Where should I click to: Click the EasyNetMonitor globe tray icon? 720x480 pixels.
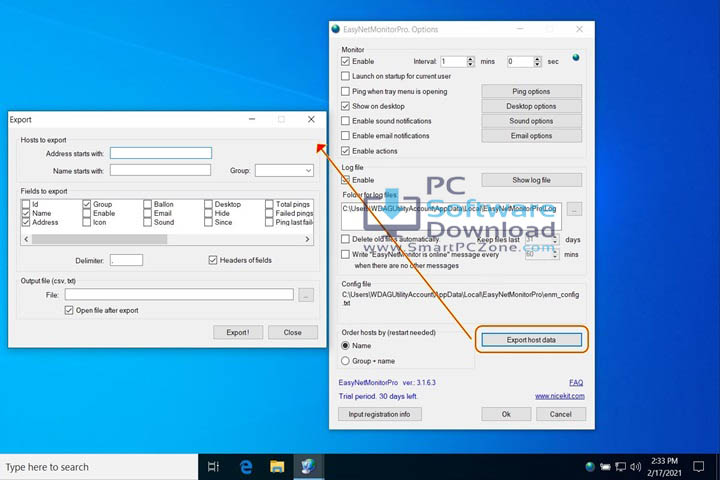click(590, 467)
